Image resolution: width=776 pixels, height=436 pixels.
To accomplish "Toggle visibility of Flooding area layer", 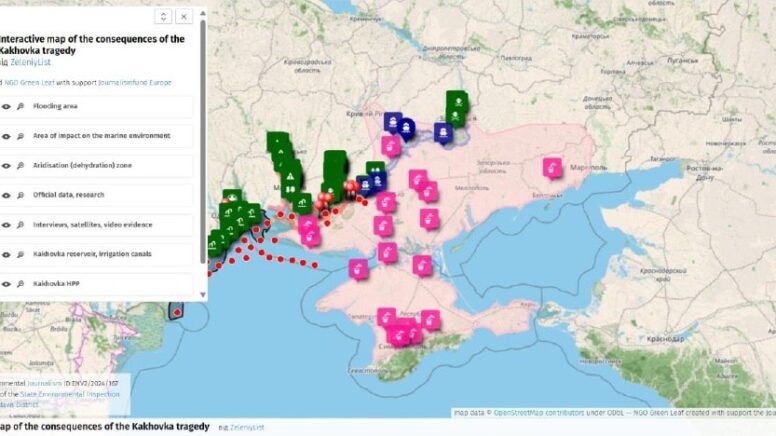I will tap(6, 105).
